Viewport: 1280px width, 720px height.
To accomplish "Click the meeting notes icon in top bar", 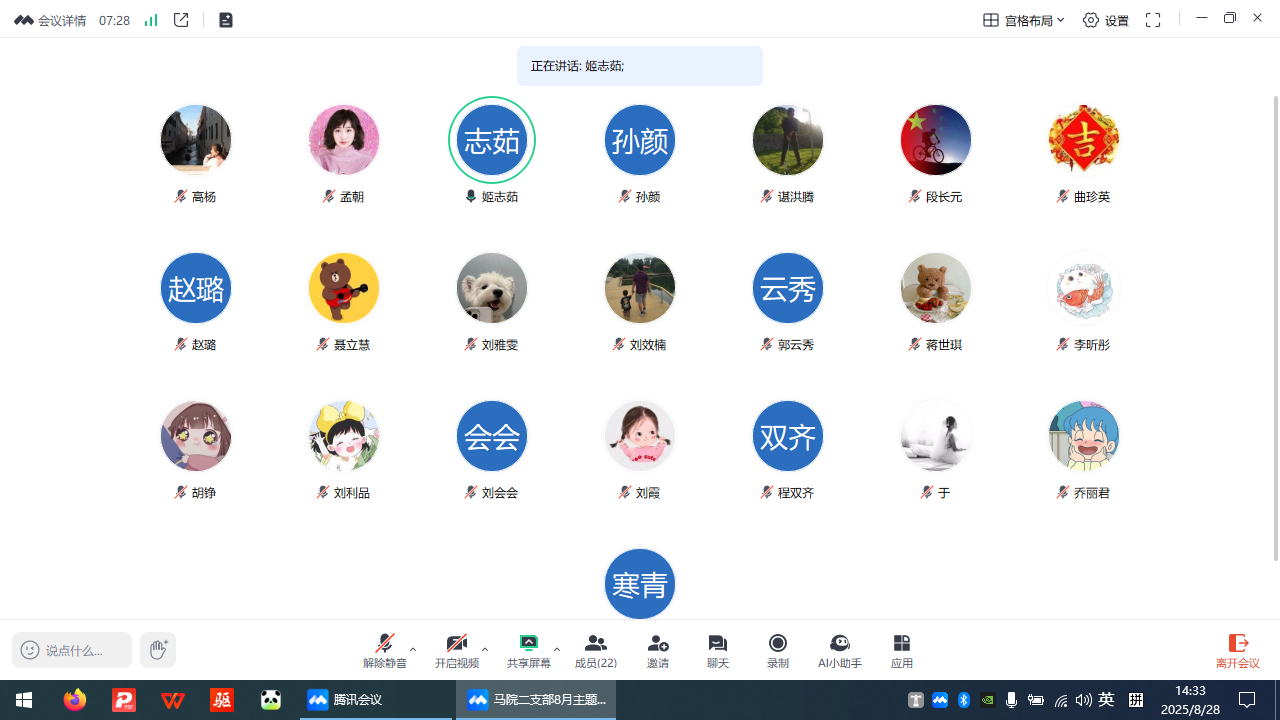I will tap(226, 20).
